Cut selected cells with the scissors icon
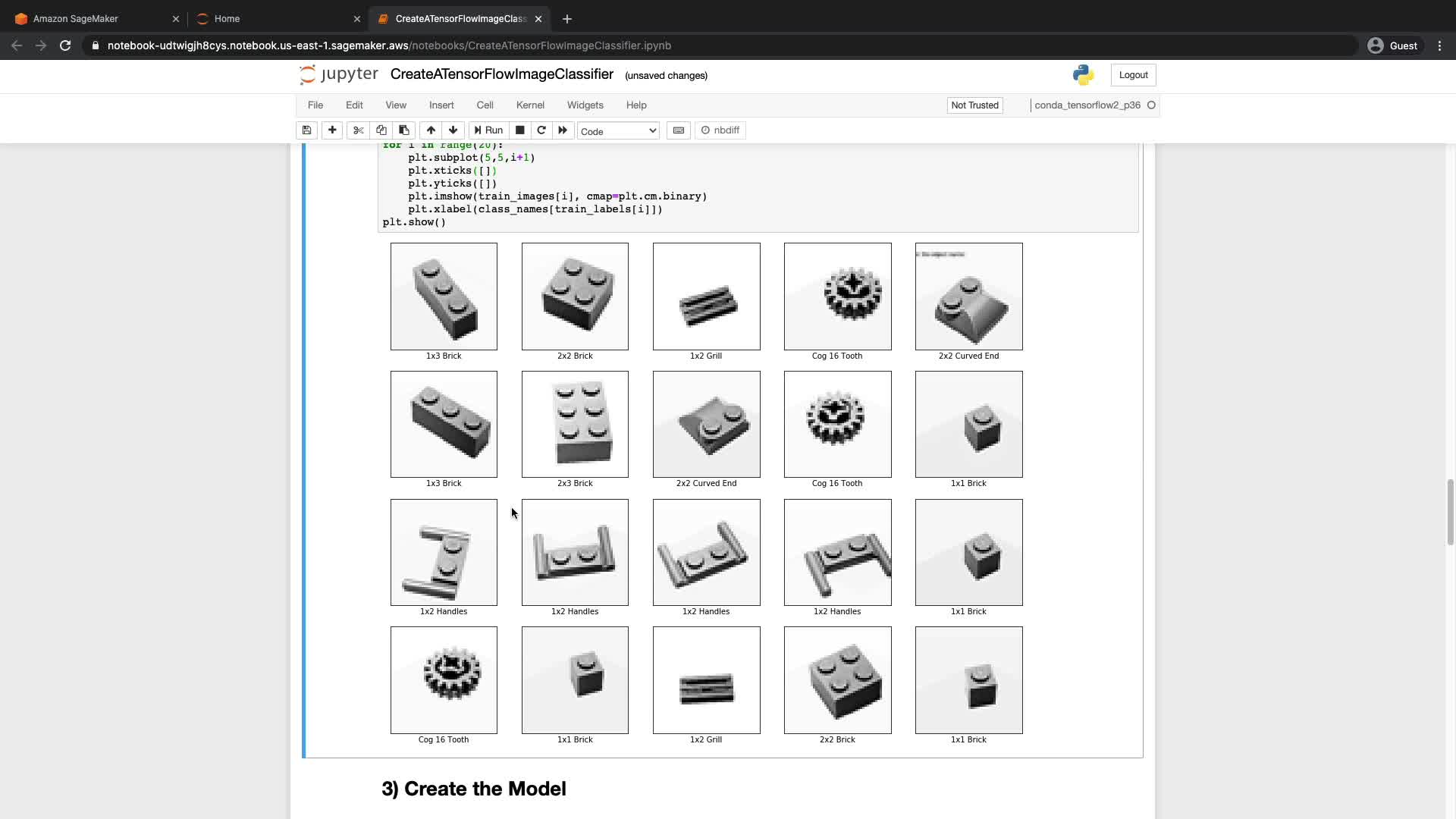 (x=359, y=130)
